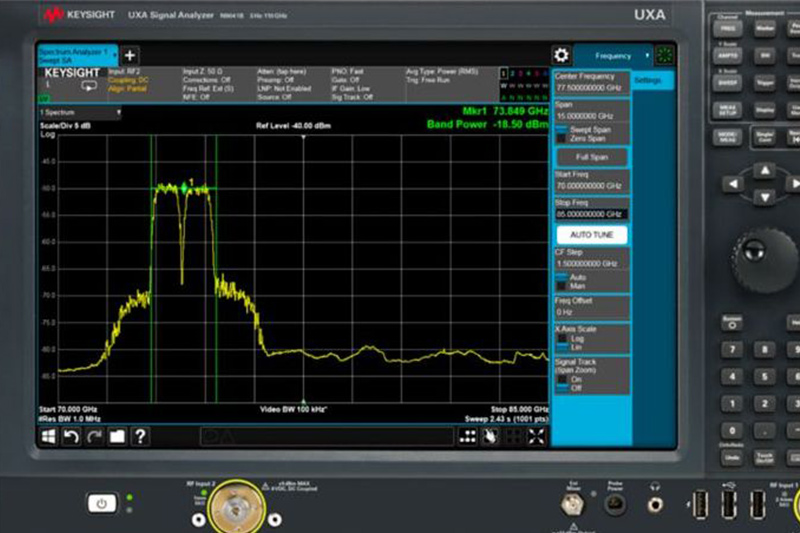Open the Windows start menu icon

click(x=48, y=436)
